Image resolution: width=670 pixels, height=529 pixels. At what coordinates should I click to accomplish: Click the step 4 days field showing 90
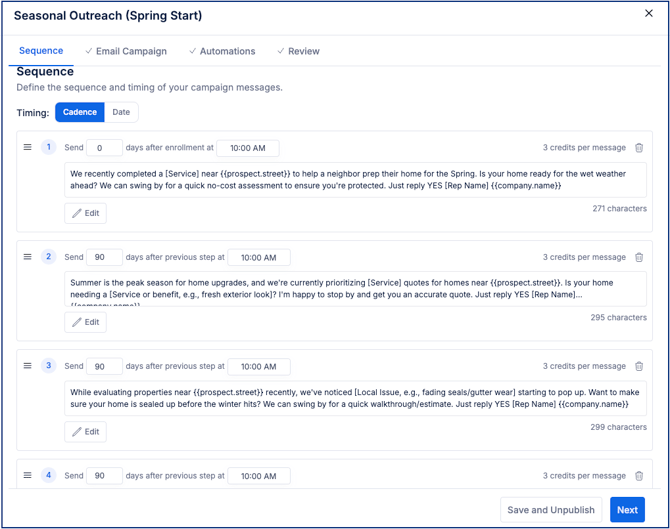[x=104, y=476]
